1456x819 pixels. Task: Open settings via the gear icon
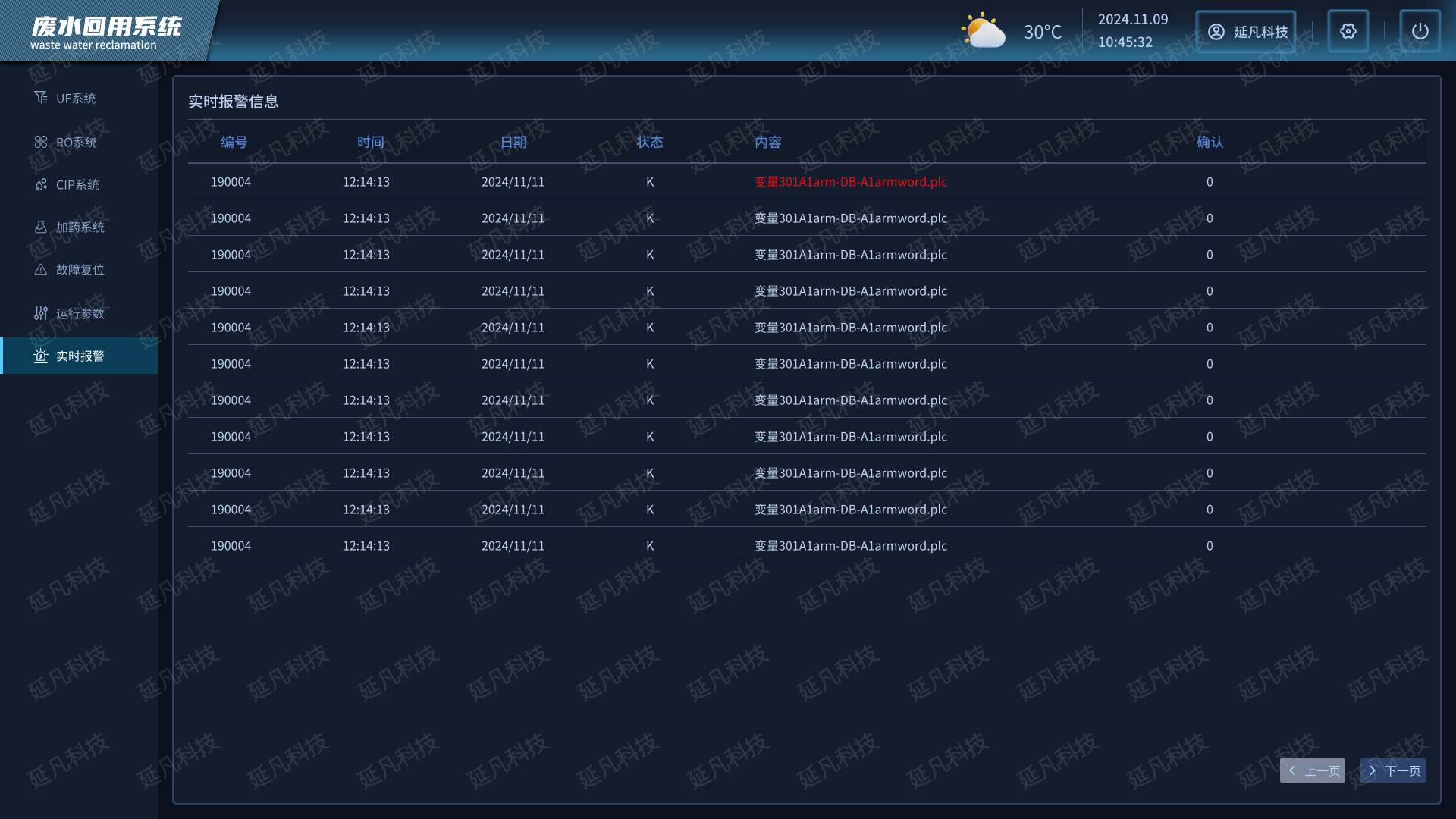click(1348, 31)
